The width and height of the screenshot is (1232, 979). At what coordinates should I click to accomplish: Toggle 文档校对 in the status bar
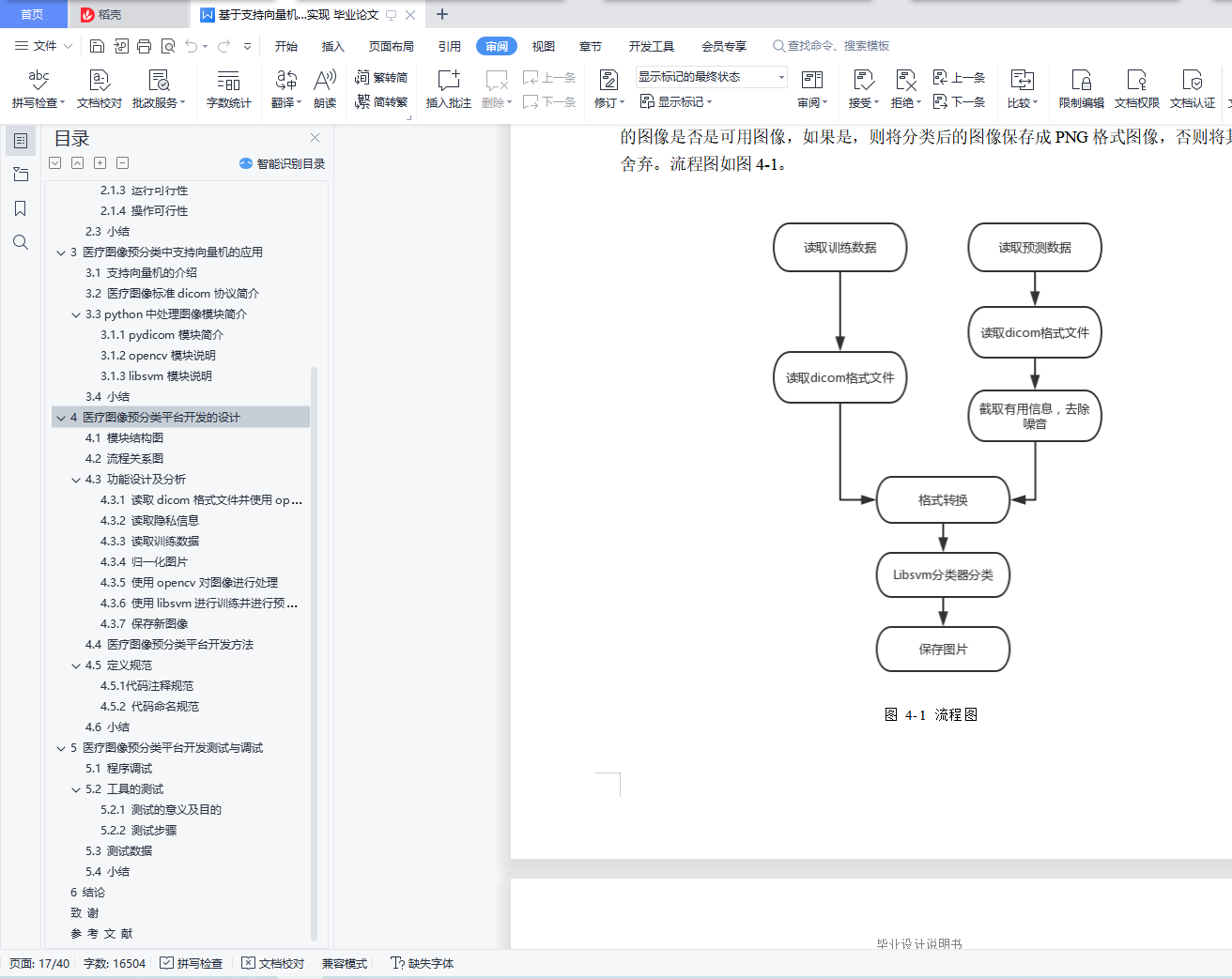tap(273, 963)
